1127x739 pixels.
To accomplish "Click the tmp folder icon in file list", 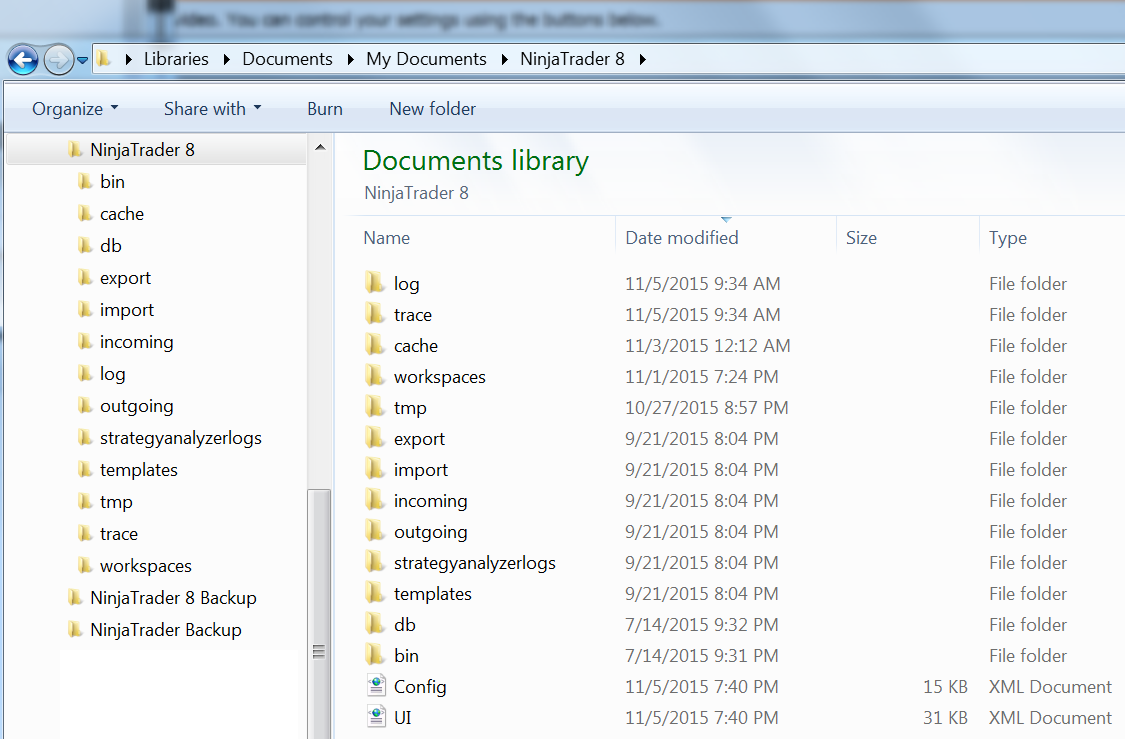I will click(374, 407).
